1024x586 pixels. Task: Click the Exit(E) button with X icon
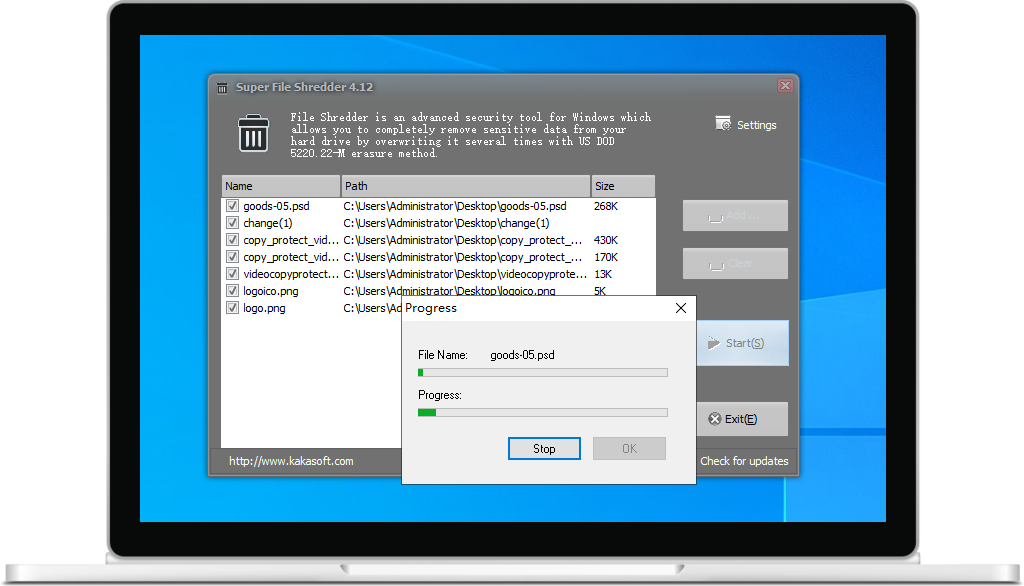click(x=734, y=419)
